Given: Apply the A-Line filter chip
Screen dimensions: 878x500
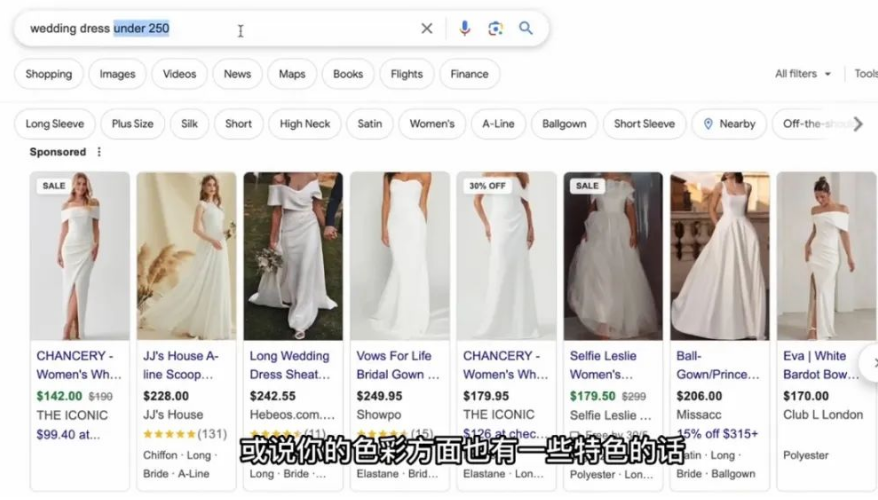Looking at the screenshot, I should point(498,124).
